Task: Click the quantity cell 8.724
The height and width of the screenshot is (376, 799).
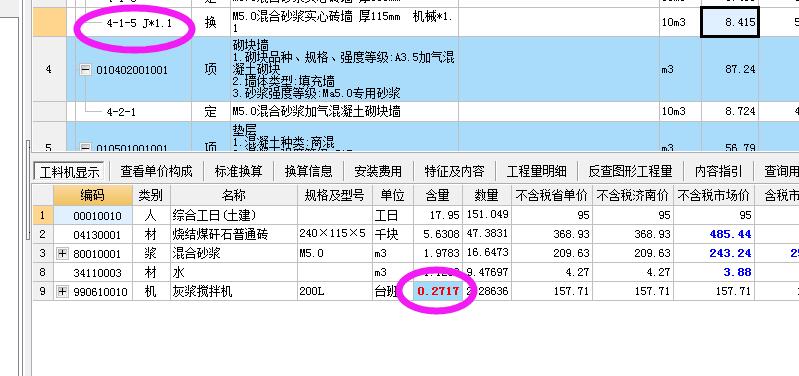Action: tap(730, 112)
